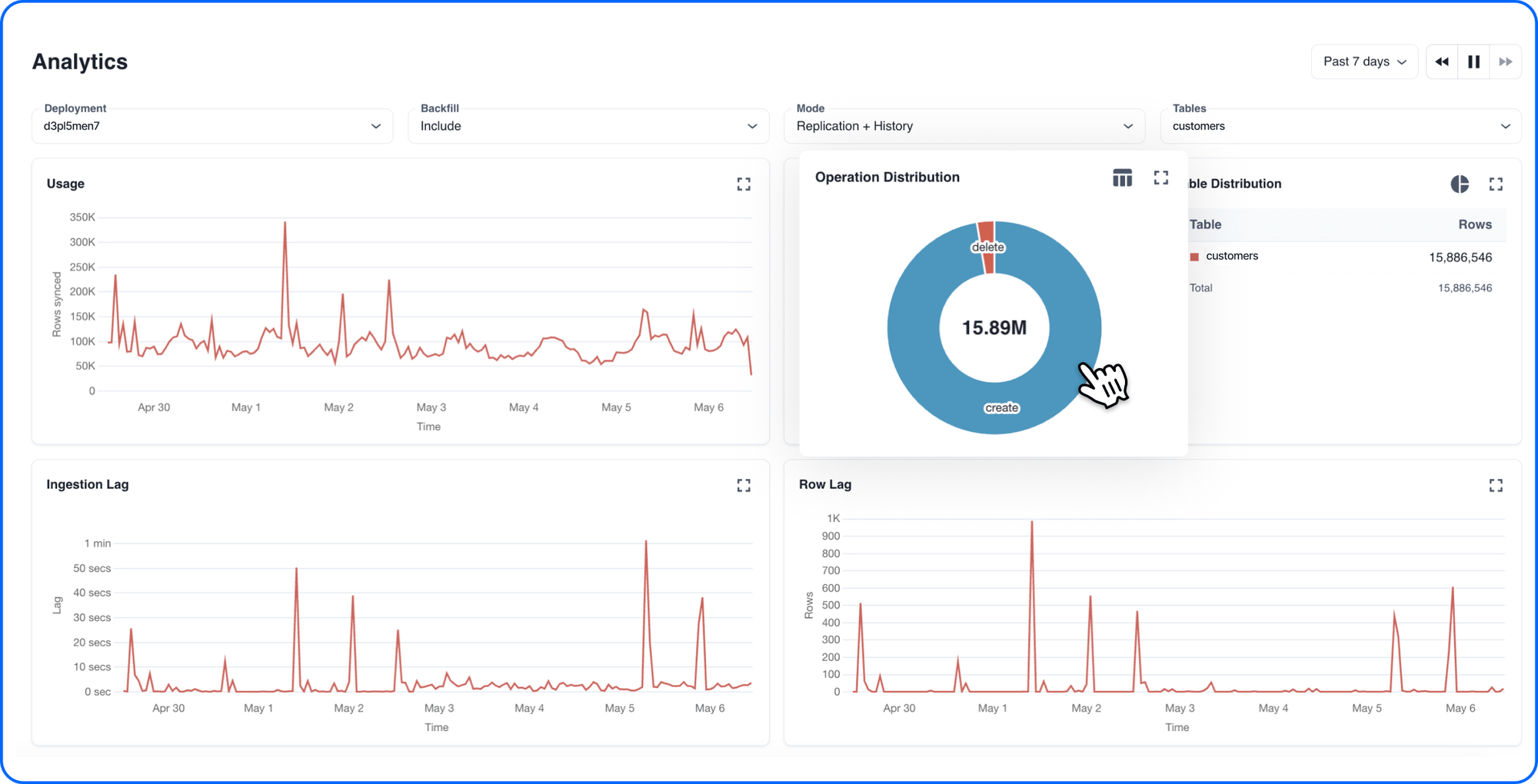Open the Past 7 days time range dropdown
This screenshot has height=784, width=1538.
click(1363, 61)
